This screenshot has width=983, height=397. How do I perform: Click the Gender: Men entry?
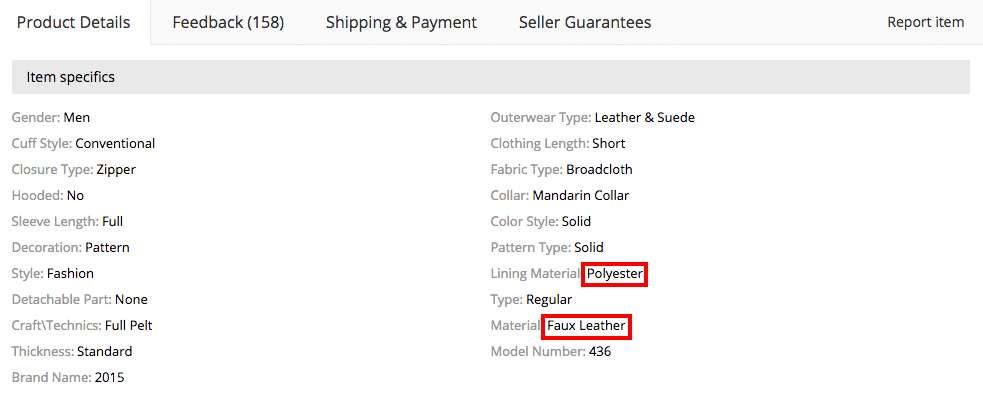(x=51, y=117)
